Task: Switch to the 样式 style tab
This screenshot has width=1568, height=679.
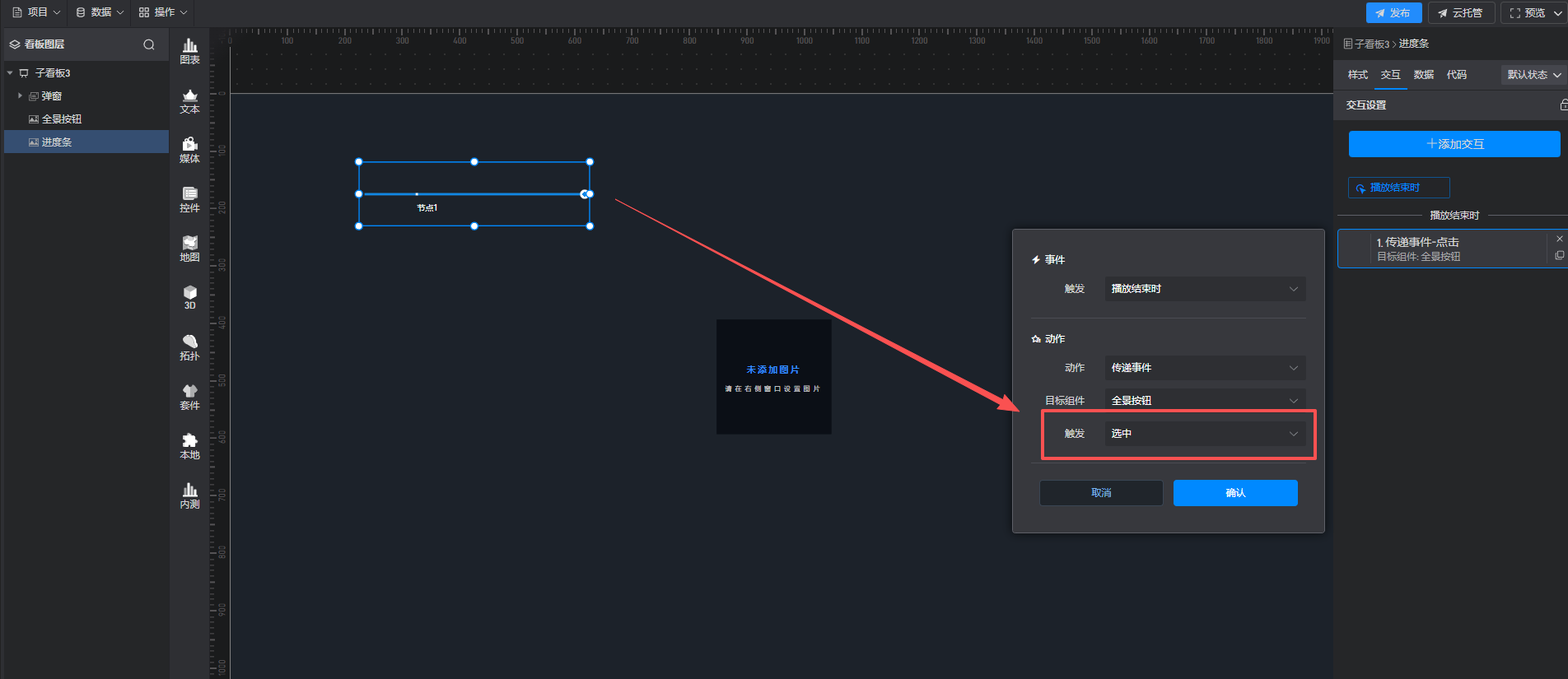Action: [x=1357, y=75]
